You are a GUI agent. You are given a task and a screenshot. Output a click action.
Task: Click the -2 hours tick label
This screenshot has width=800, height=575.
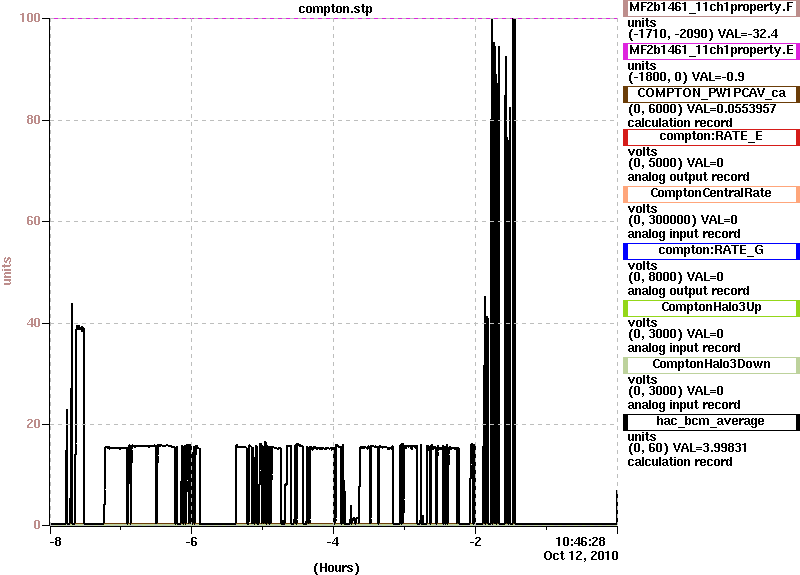(x=475, y=541)
